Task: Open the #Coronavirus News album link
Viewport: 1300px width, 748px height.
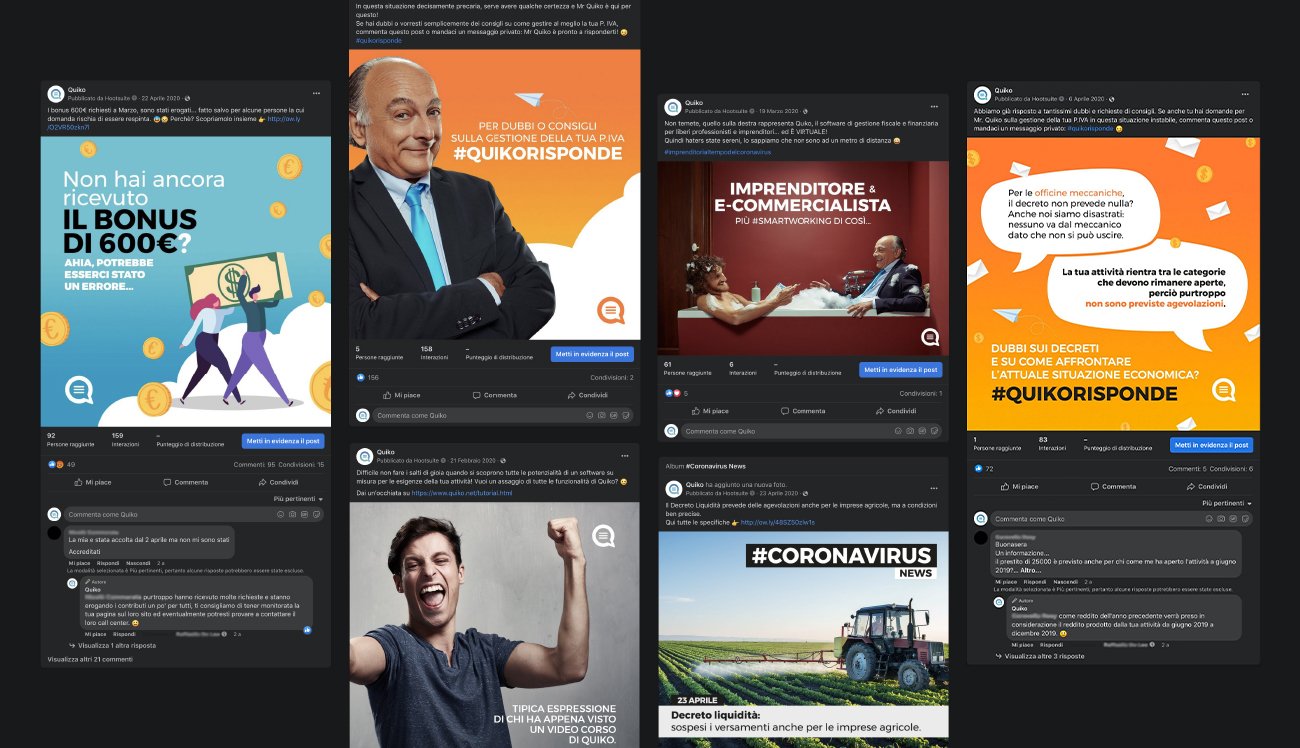Action: click(x=716, y=466)
